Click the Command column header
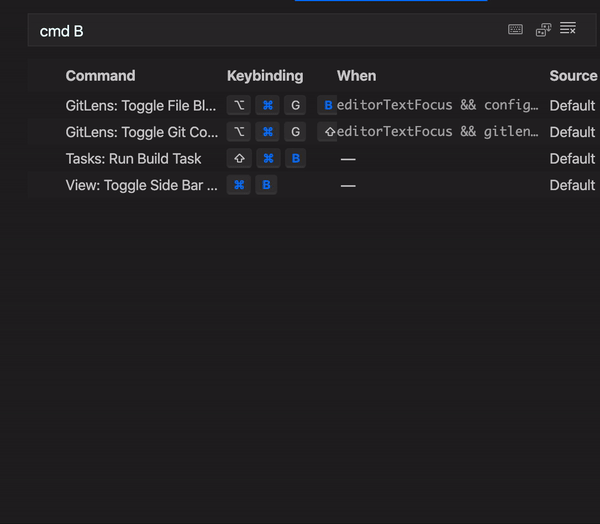Viewport: 600px width, 524px height. pos(100,76)
